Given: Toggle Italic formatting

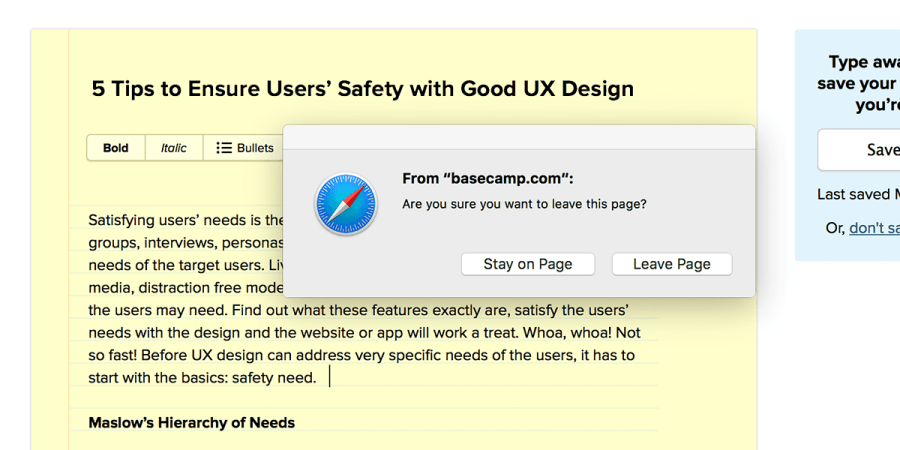Looking at the screenshot, I should click(174, 148).
